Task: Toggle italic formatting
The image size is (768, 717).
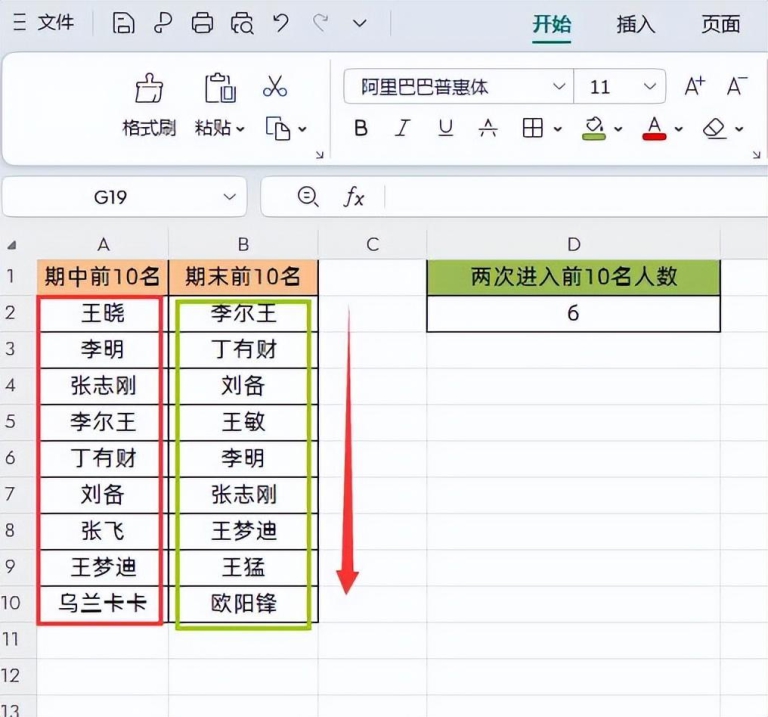Action: pos(403,129)
